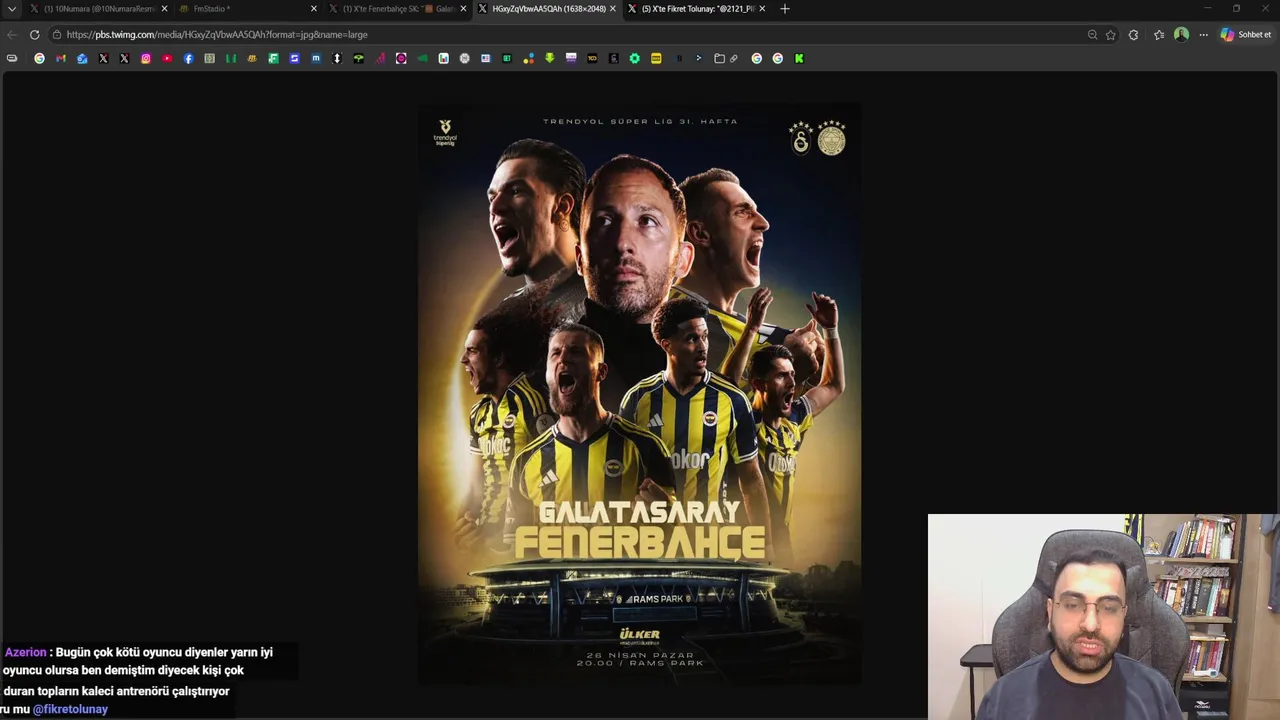Open the green K bookmark icon
This screenshot has height=720, width=1280.
click(x=799, y=58)
